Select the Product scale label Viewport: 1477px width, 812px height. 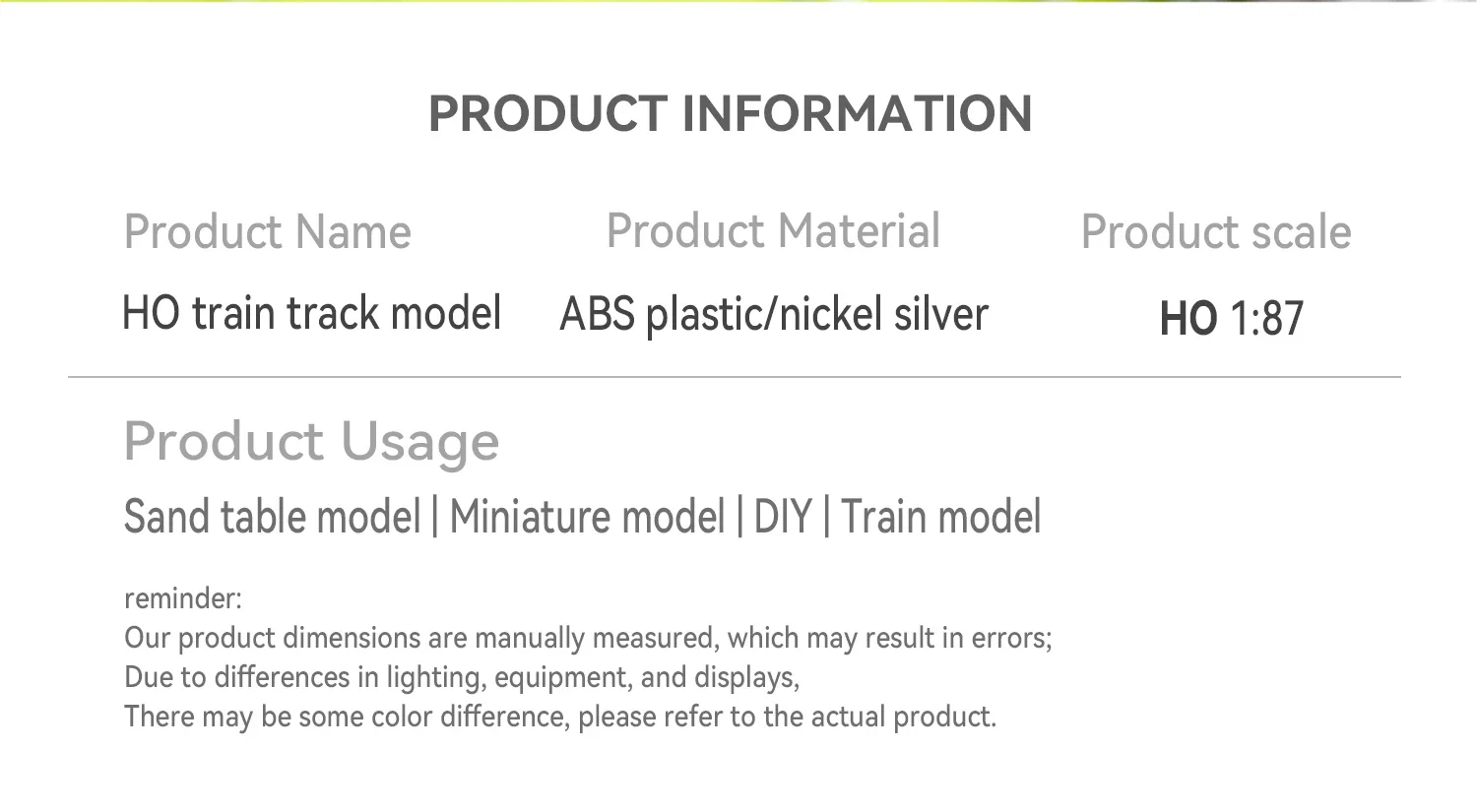pyautogui.click(x=1216, y=233)
